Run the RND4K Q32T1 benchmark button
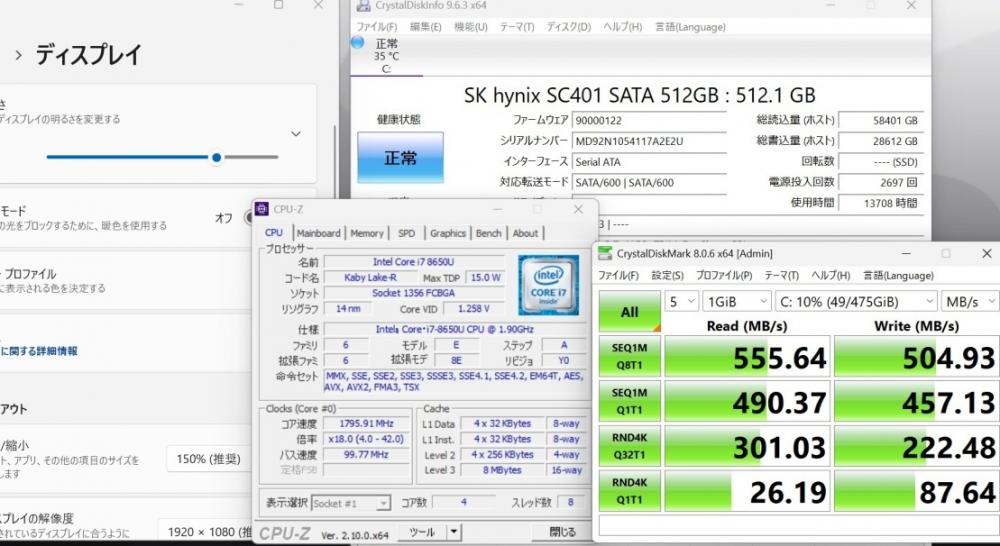The height and width of the screenshot is (546, 1000). (x=629, y=446)
